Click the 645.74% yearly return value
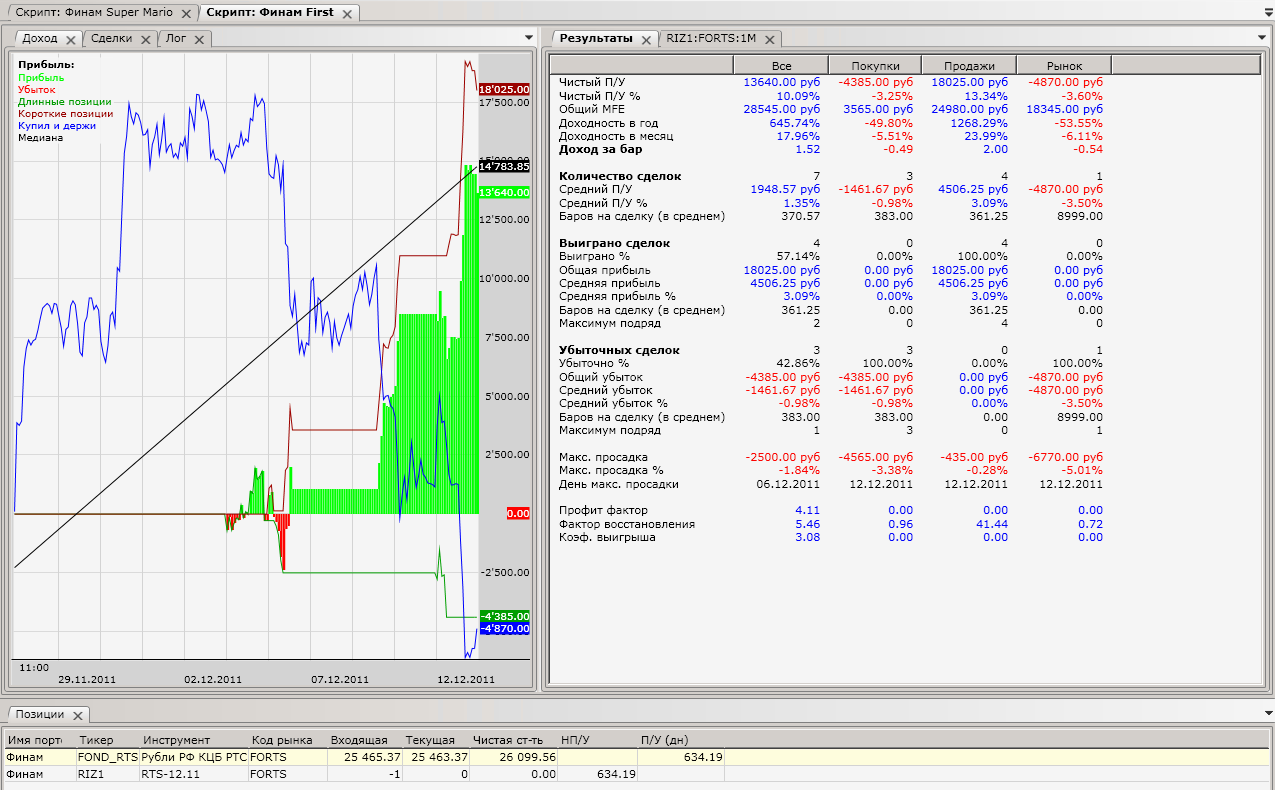Screen dimensions: 1275x790 (x=796, y=122)
